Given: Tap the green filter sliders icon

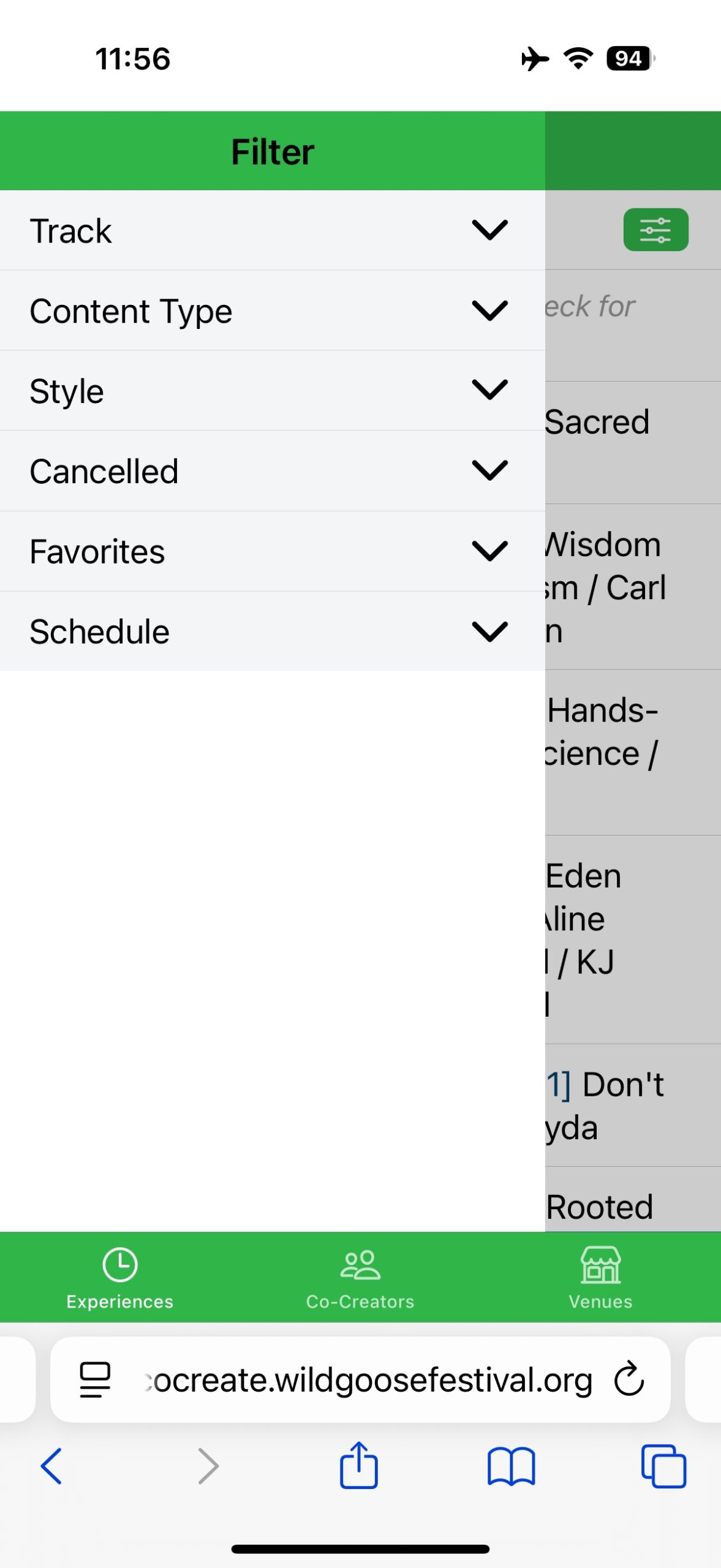Looking at the screenshot, I should [655, 230].
